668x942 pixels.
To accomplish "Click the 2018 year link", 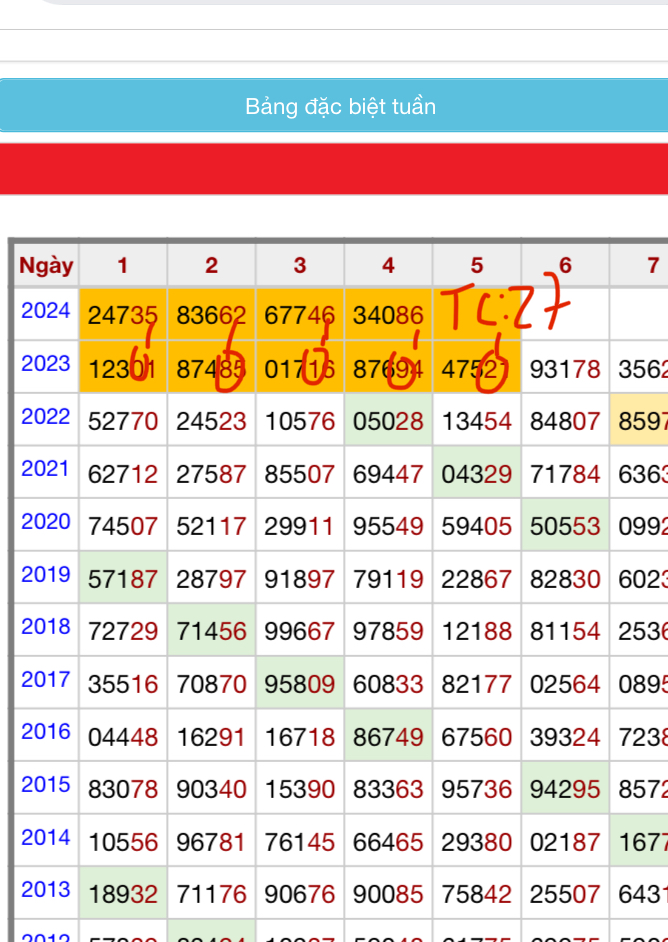I will 46,627.
